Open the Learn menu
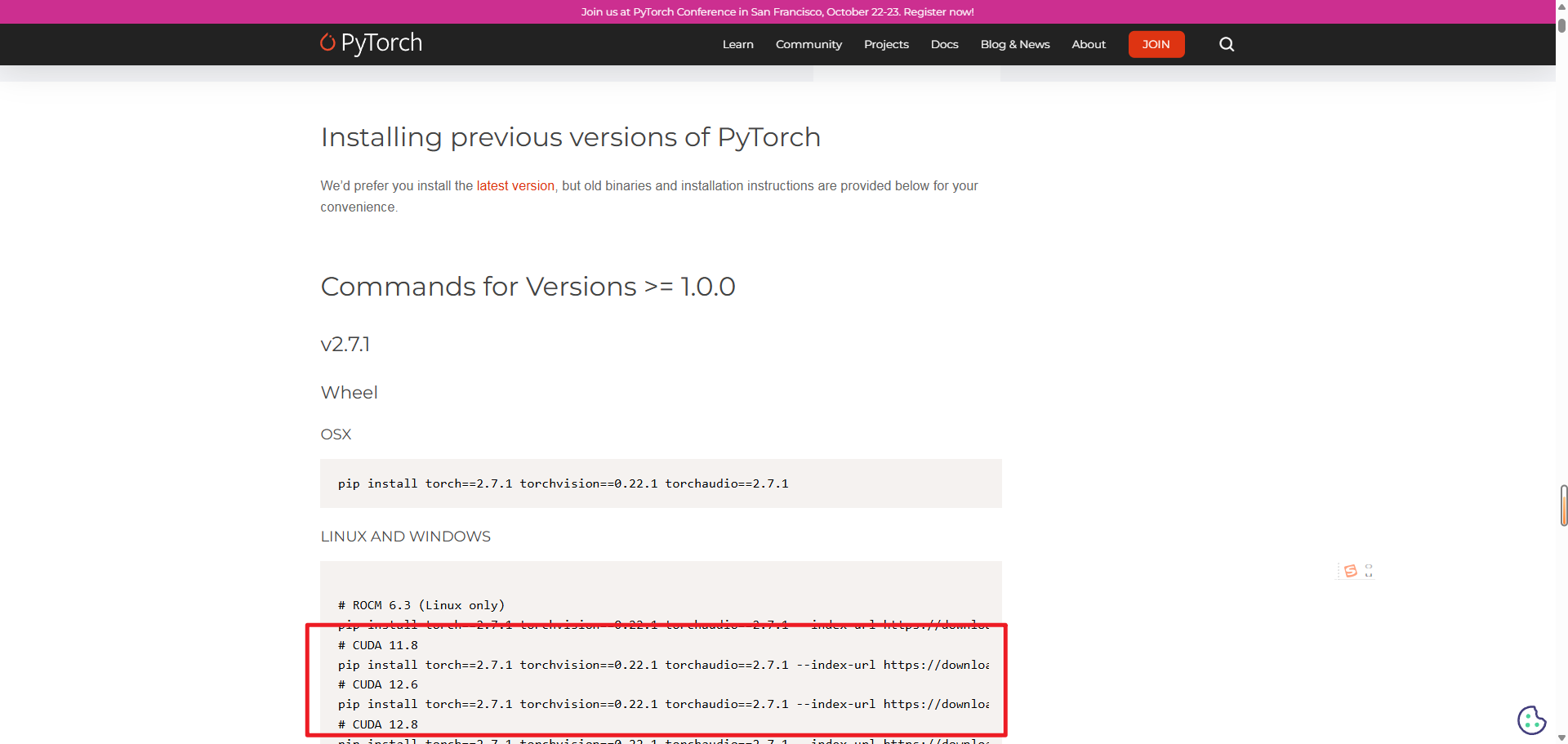 pos(737,44)
